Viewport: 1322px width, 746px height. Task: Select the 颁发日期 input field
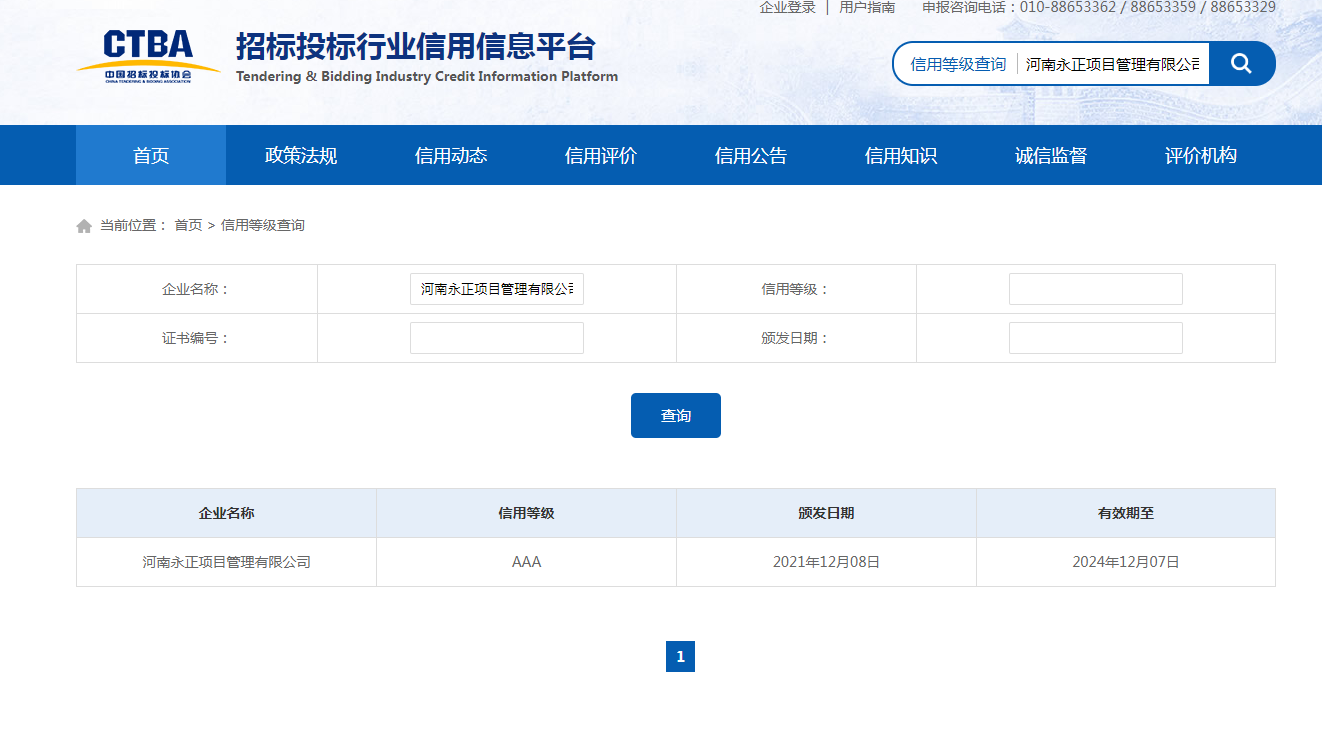coord(1095,338)
